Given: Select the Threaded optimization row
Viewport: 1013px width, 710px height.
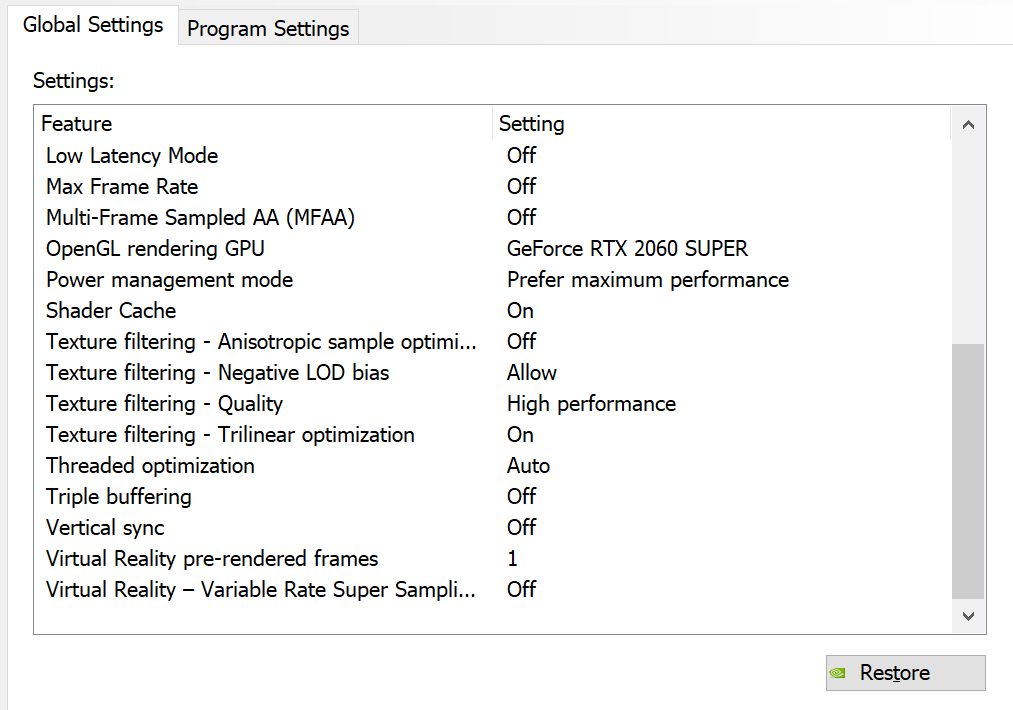Looking at the screenshot, I should point(492,466).
